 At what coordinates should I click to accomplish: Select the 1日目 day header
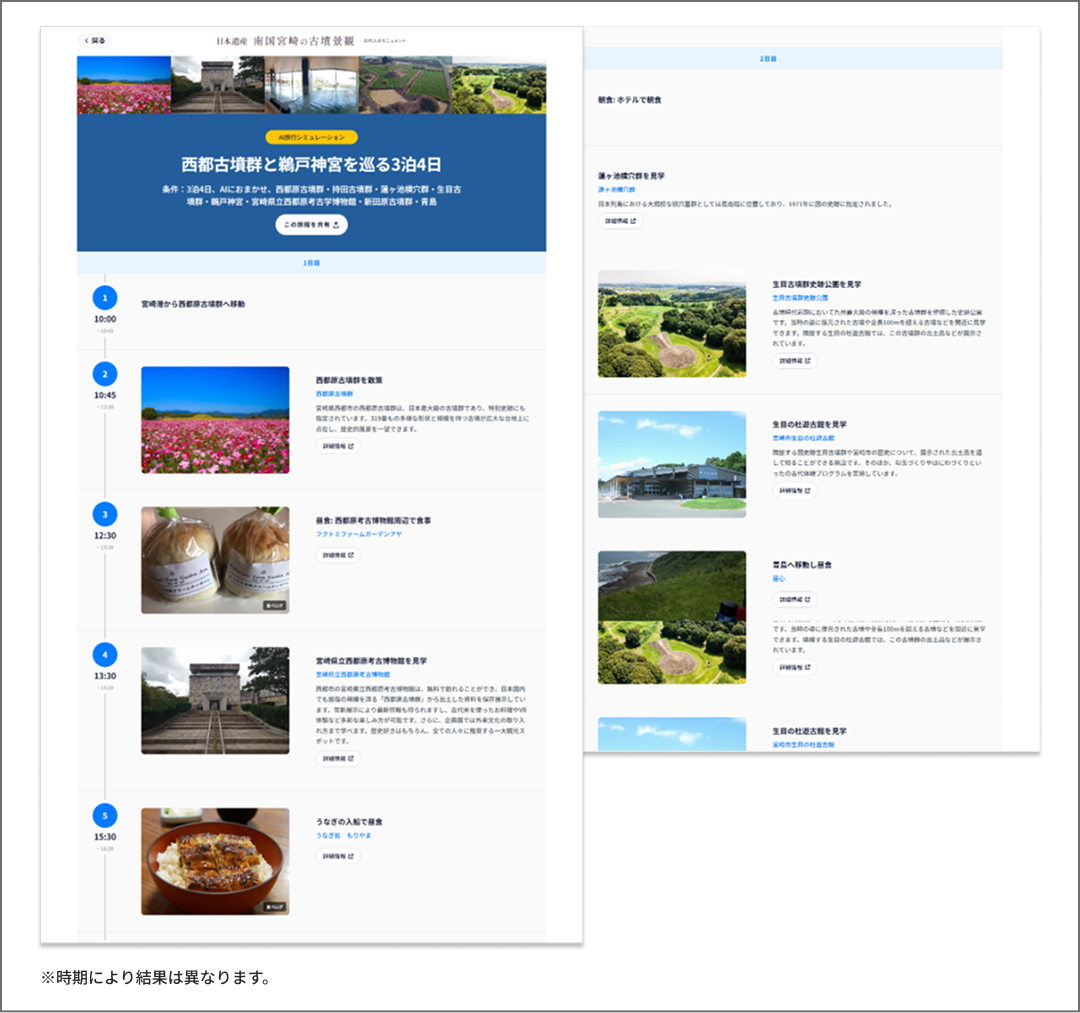311,263
